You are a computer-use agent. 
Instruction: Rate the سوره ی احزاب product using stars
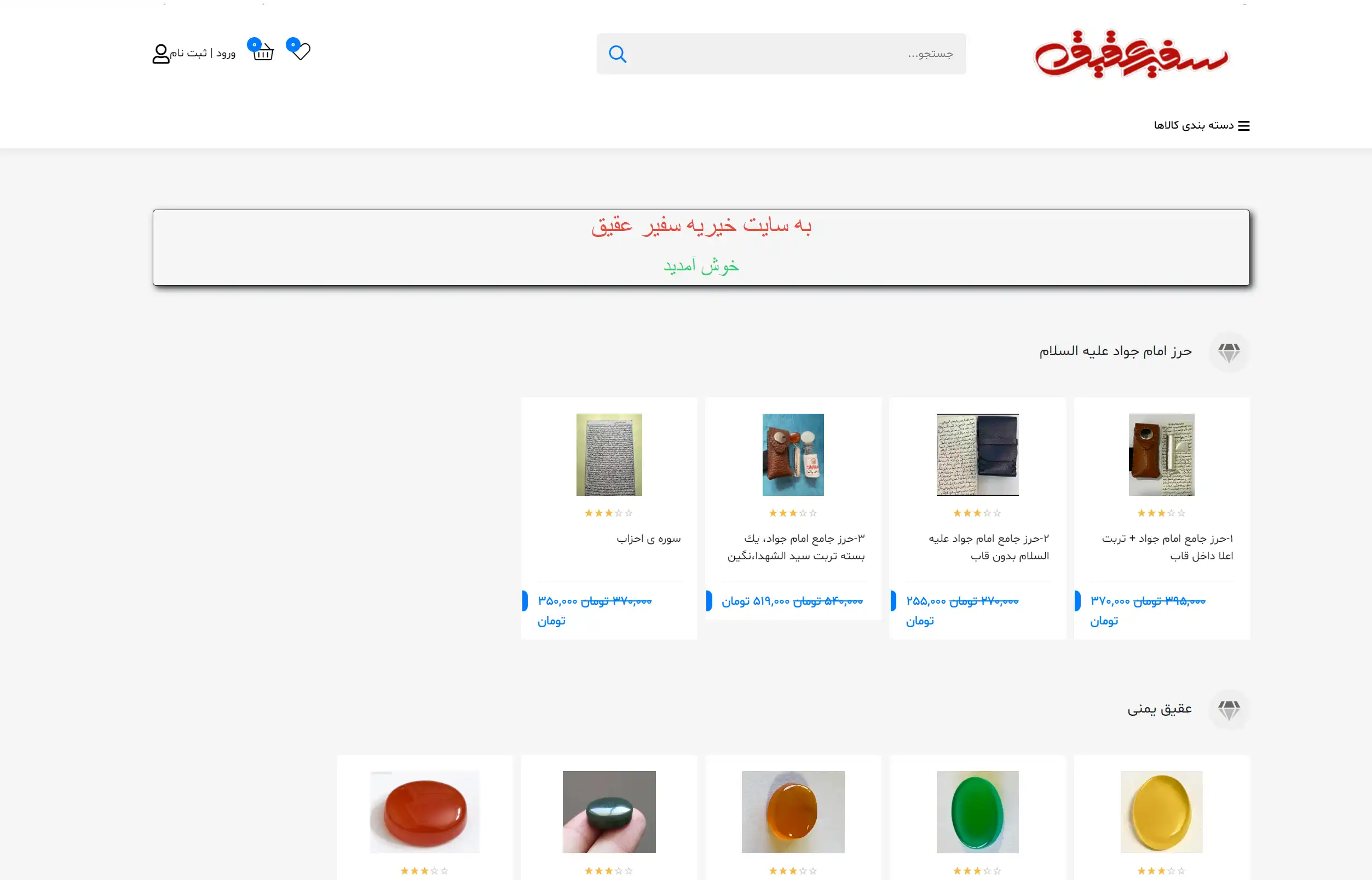point(609,513)
